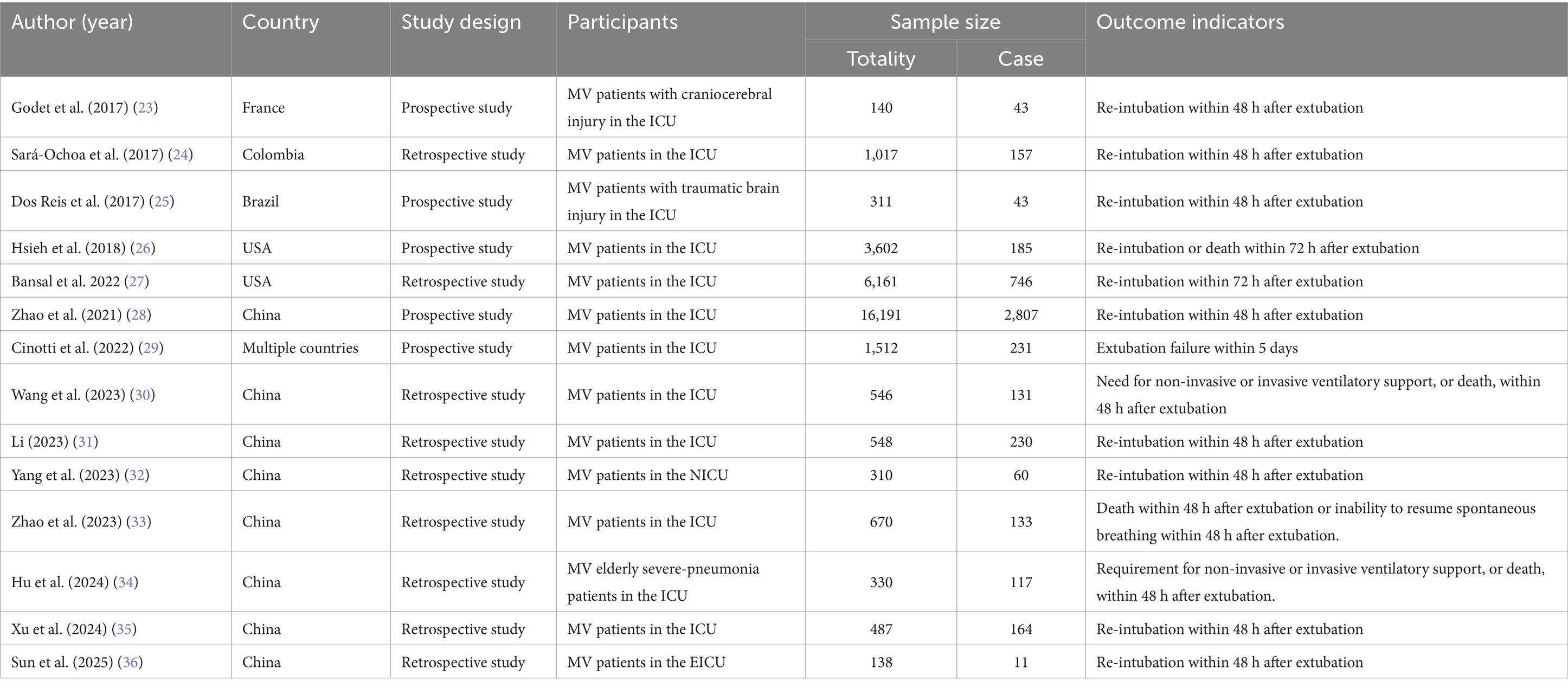Open reference 28 for Zhao et al. (2021)
This screenshot has height=688, width=1568.
139,316
